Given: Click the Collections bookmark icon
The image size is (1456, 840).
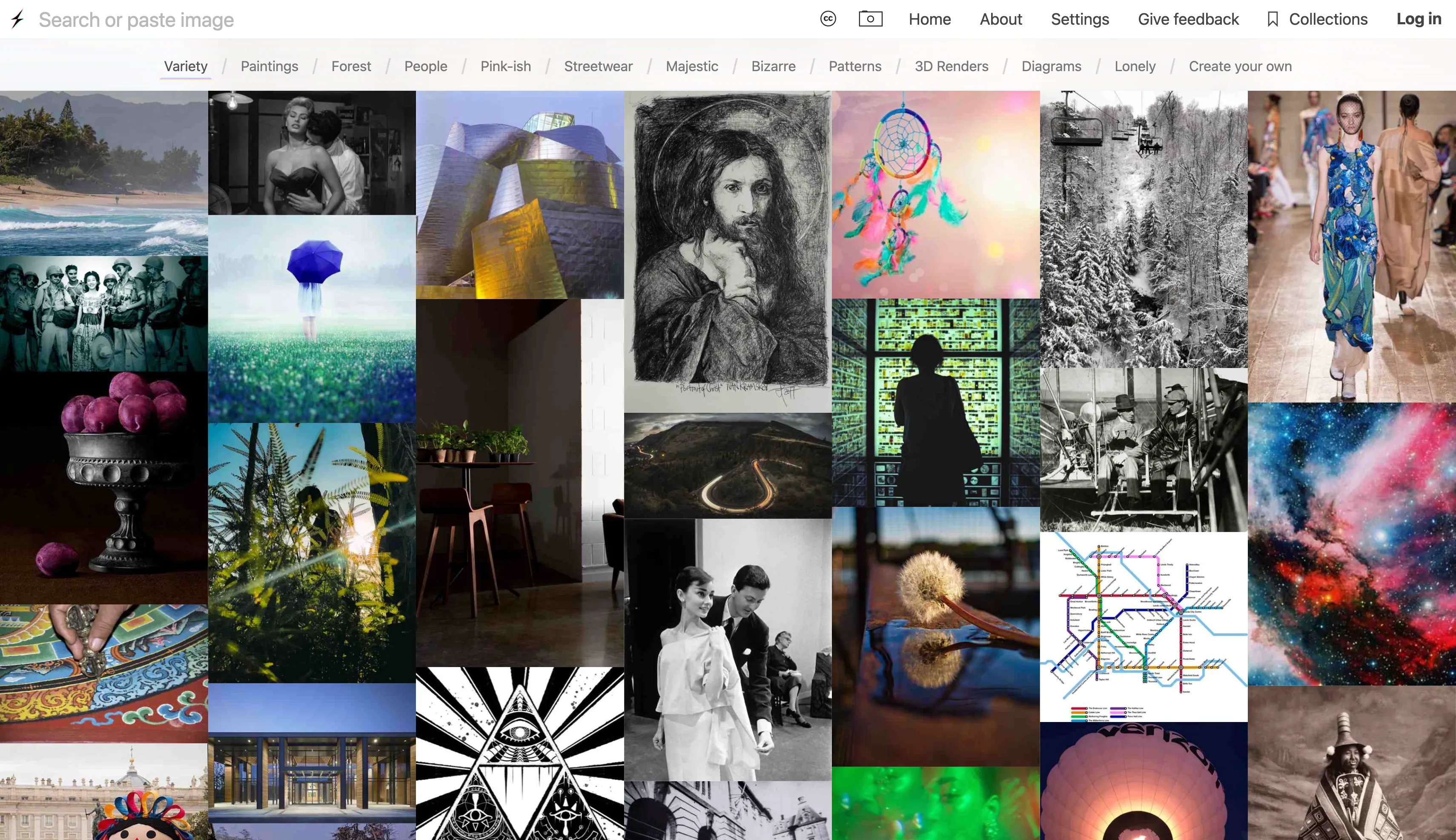Looking at the screenshot, I should (x=1273, y=19).
